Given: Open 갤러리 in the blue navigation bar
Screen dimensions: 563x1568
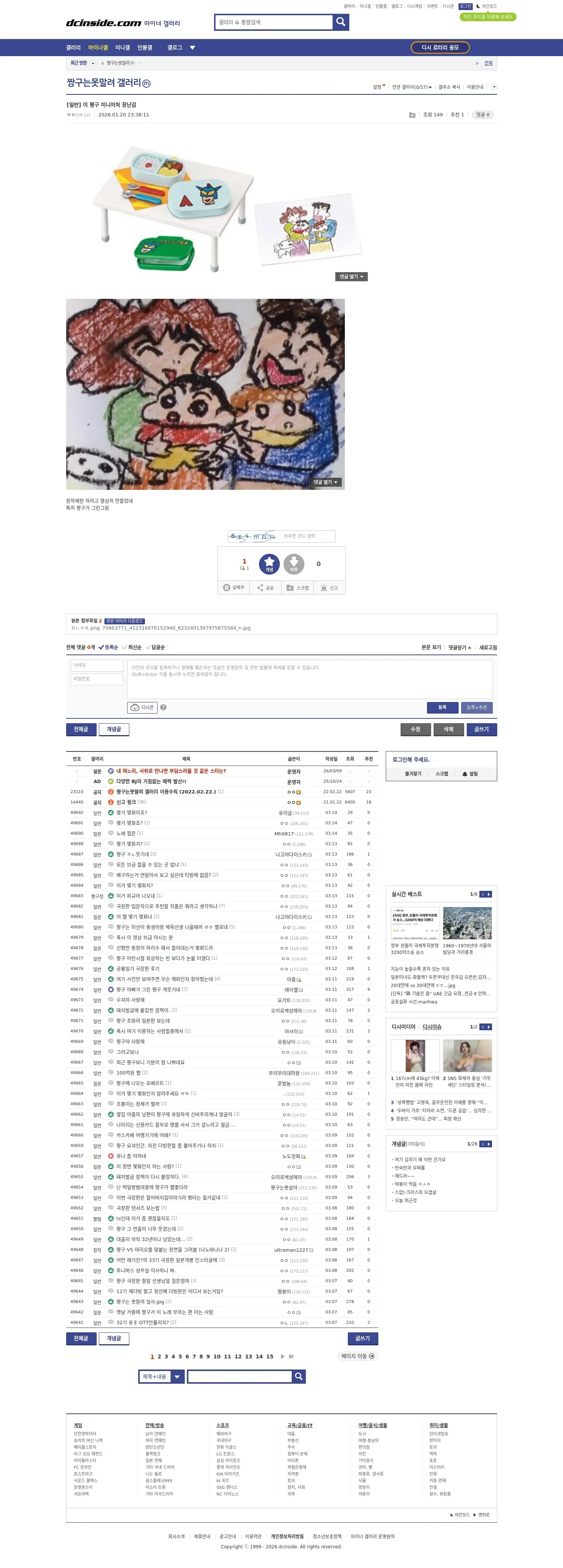Looking at the screenshot, I should 73,48.
